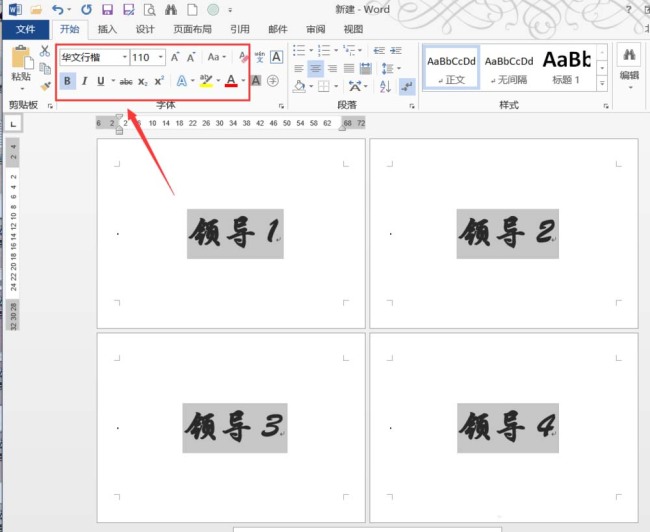Click the subscript X₂ icon
Image resolution: width=650 pixels, height=532 pixels.
142,81
